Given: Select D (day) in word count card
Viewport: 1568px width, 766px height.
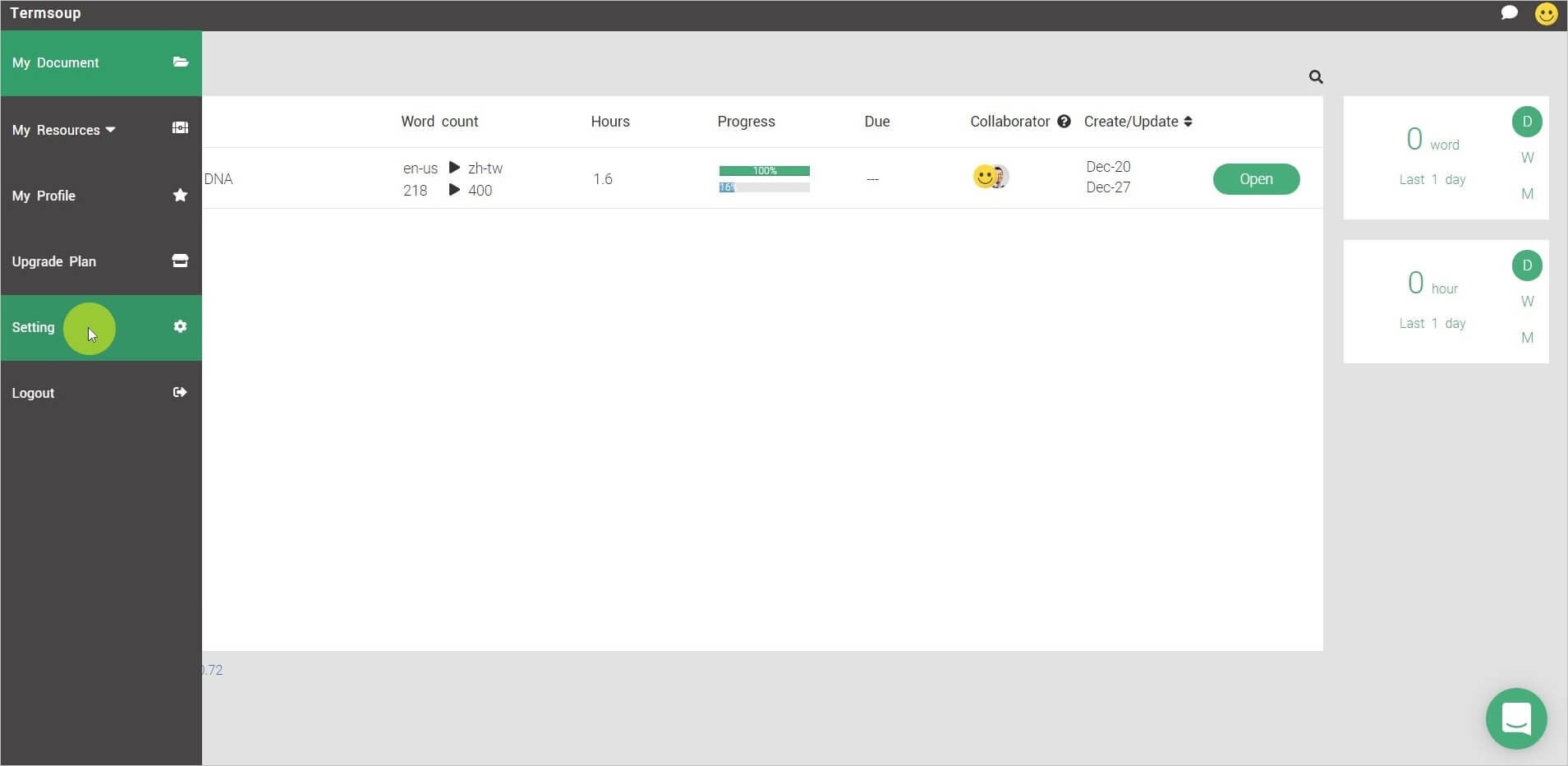Looking at the screenshot, I should (x=1527, y=122).
